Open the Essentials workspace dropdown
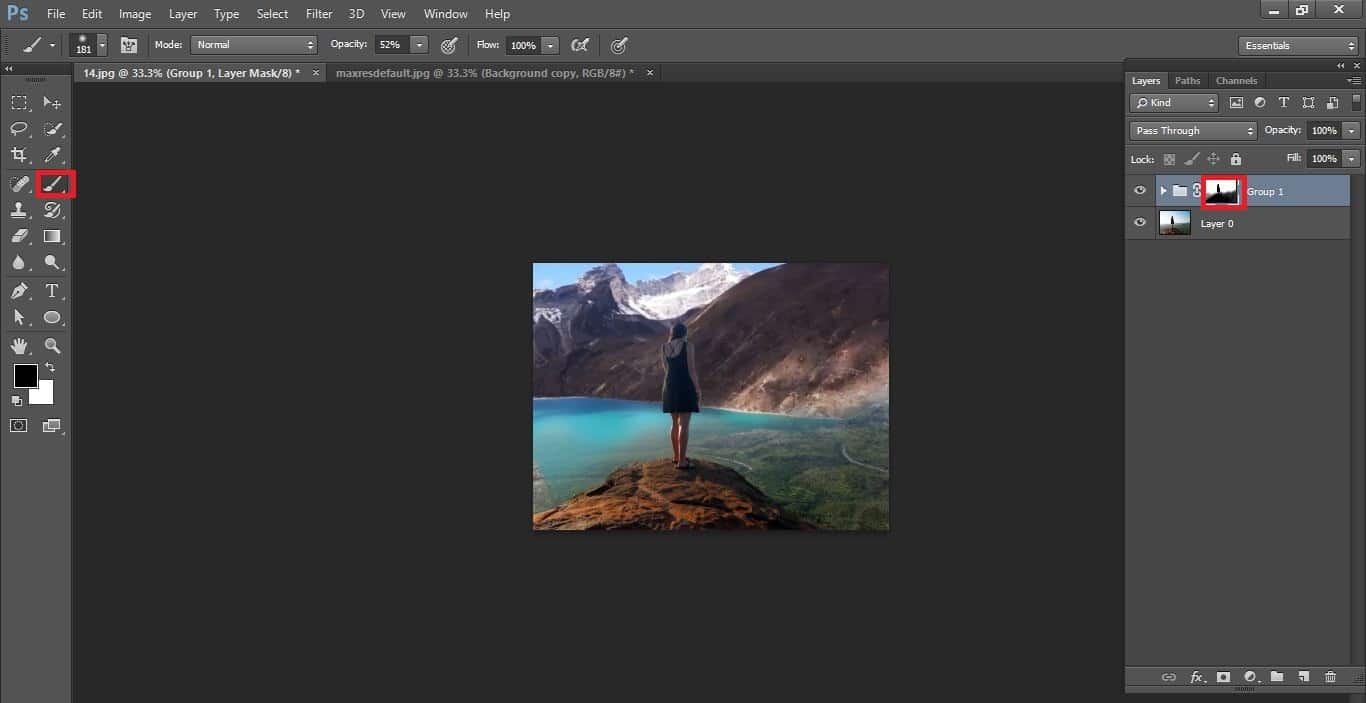Screen dimensions: 1366x703 click(x=1297, y=45)
